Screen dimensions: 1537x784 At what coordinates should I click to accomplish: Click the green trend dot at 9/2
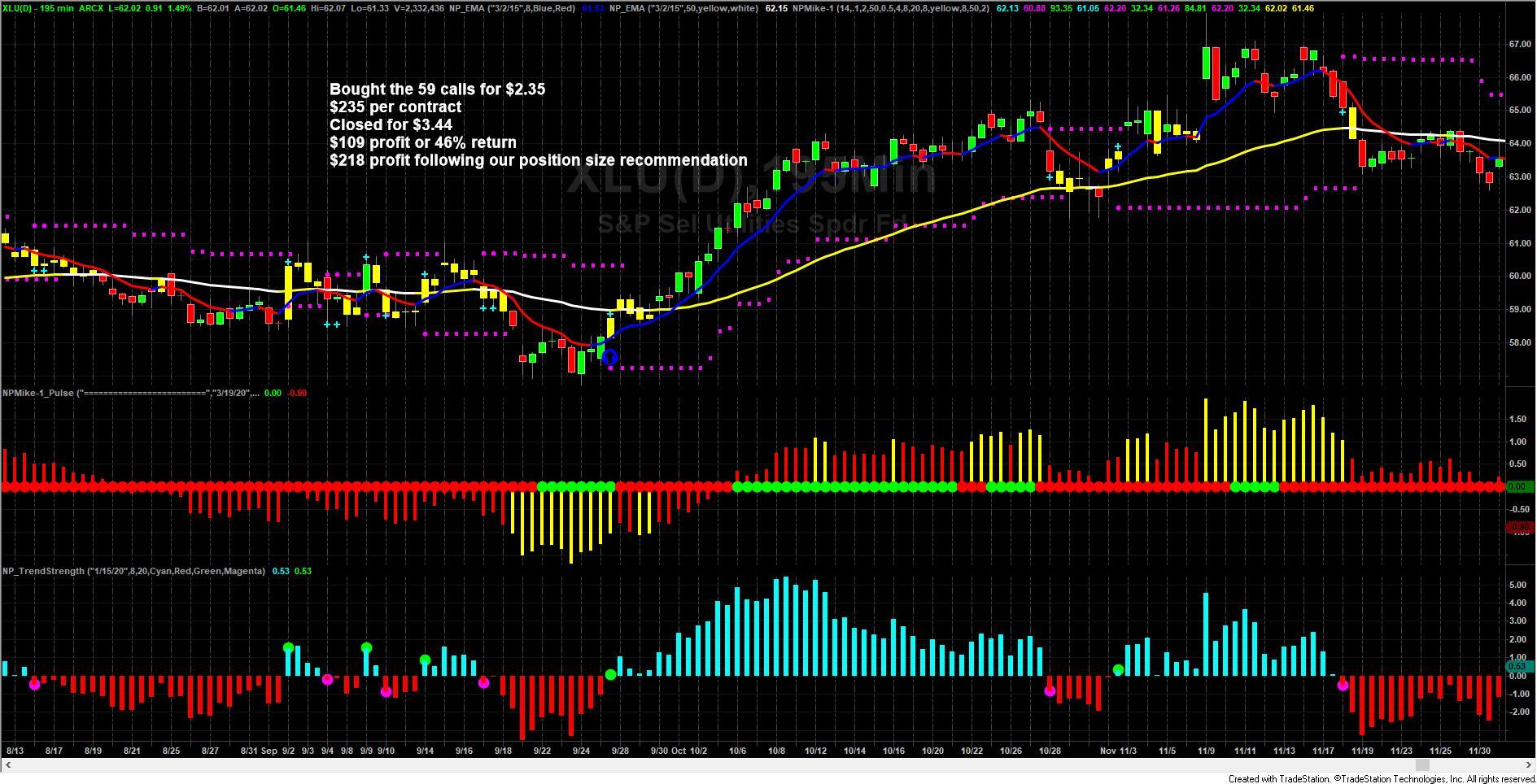click(288, 648)
